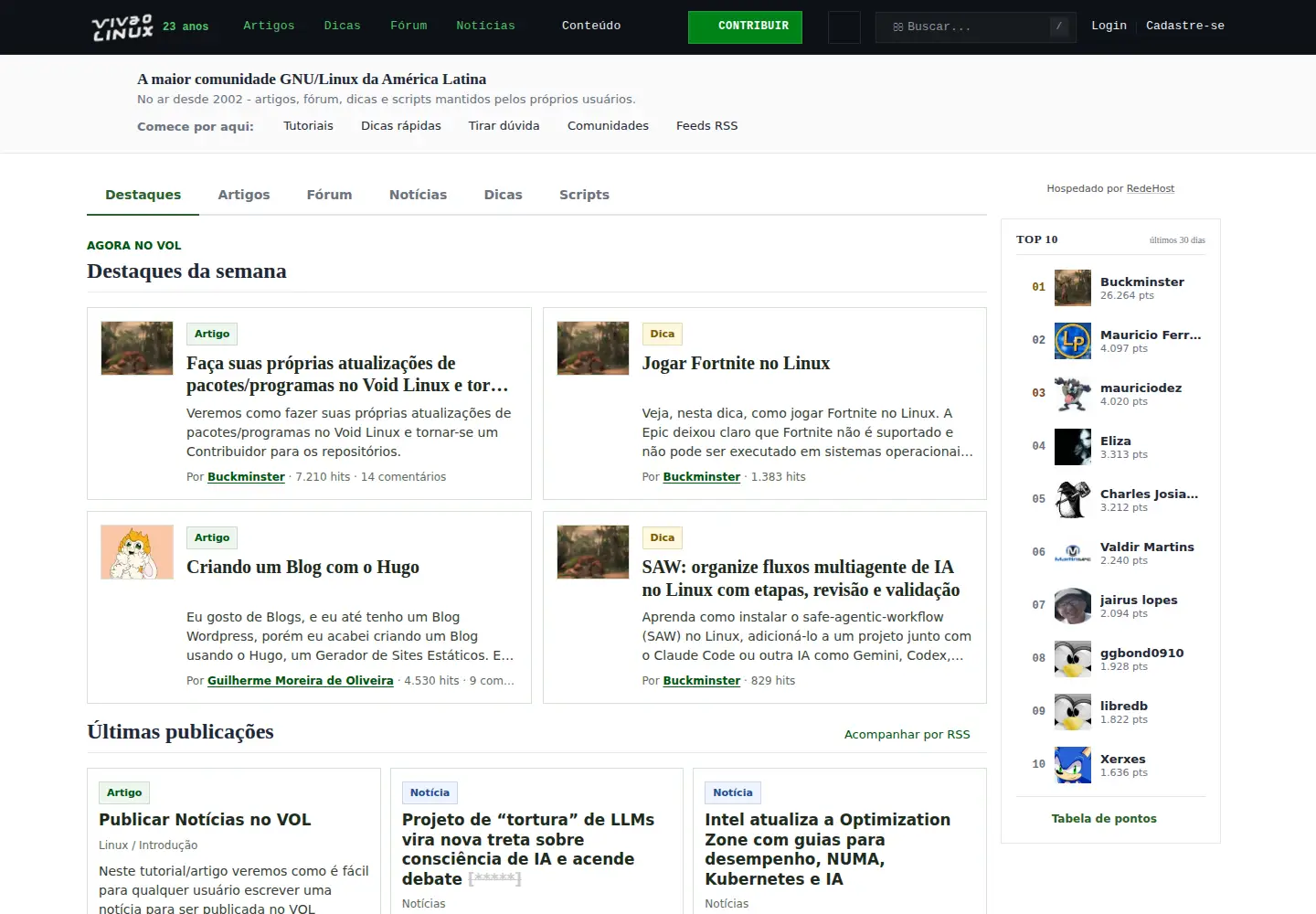The image size is (1316, 914).
Task: Click the slash shortcut badge in search
Action: 1058,27
